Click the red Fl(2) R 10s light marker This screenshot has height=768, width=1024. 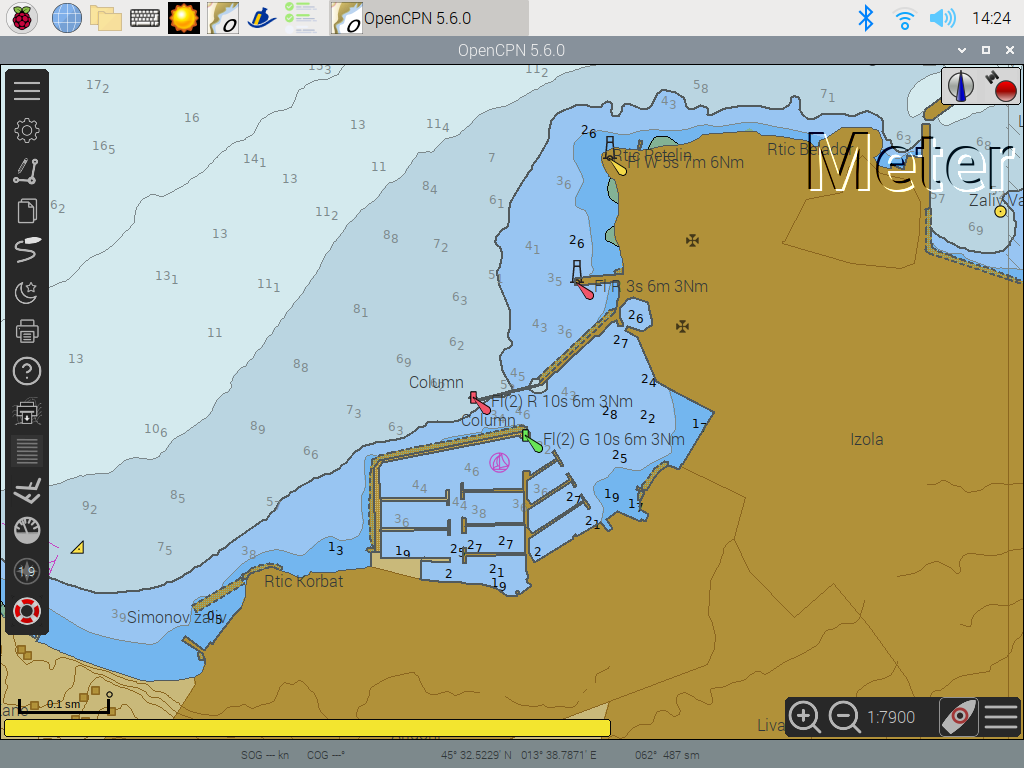point(480,402)
